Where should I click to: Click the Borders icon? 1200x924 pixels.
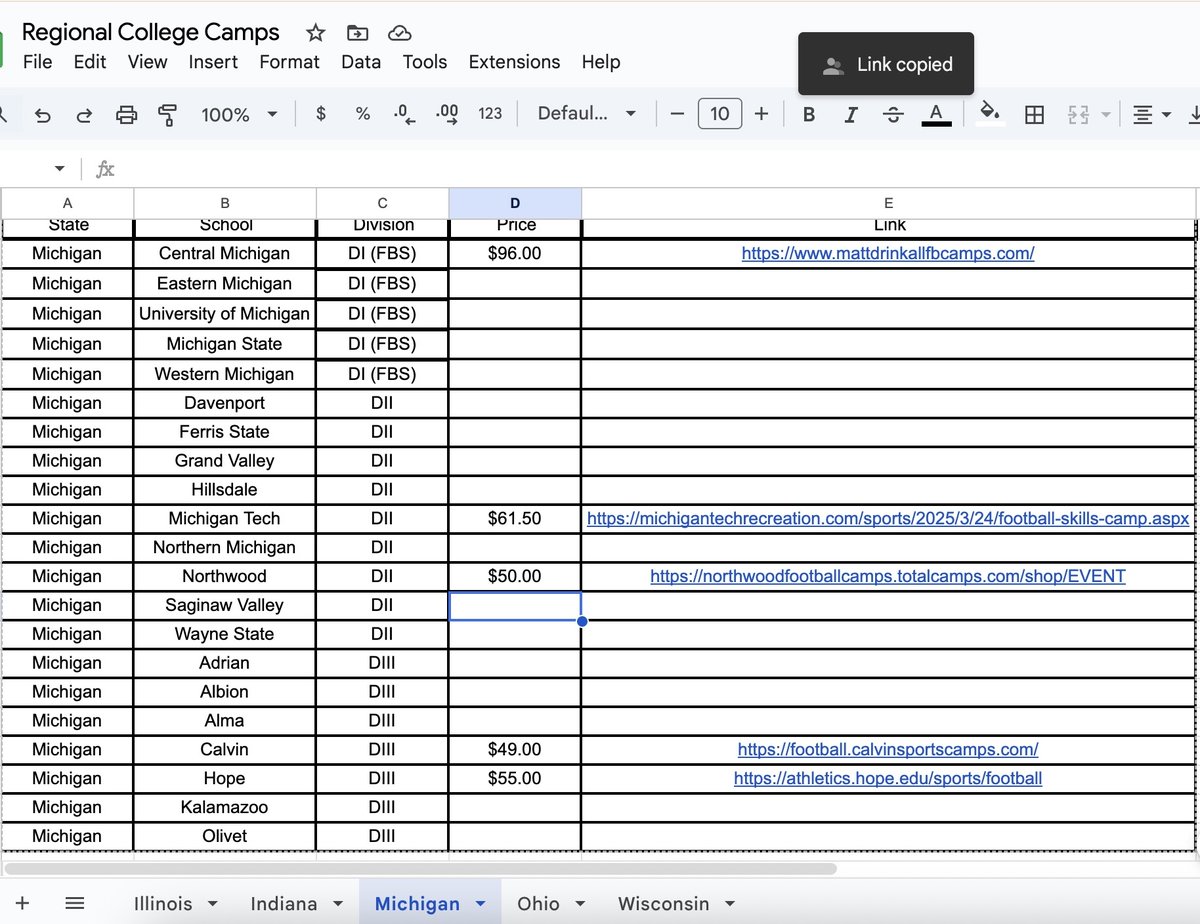(x=1035, y=114)
